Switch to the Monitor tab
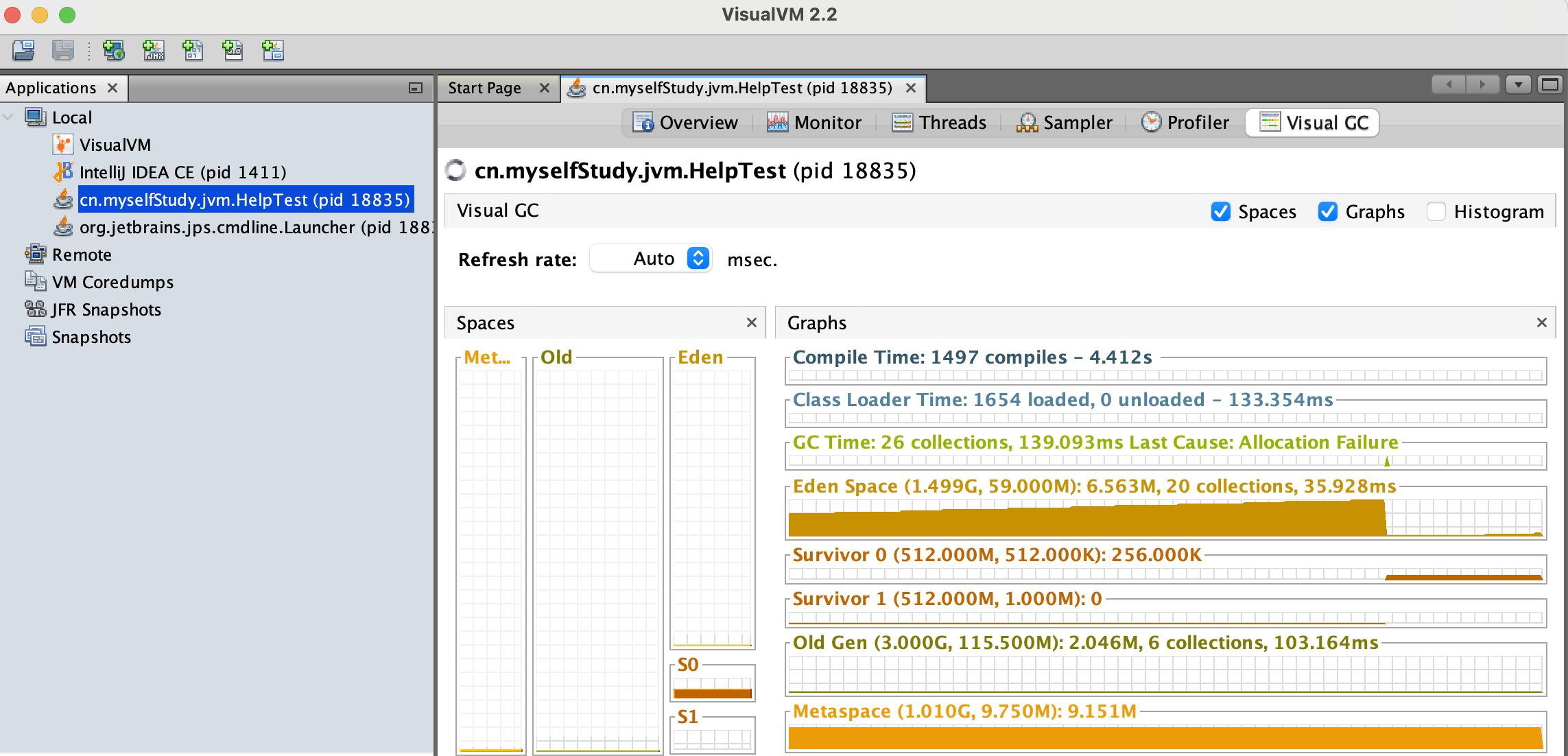The width and height of the screenshot is (1568, 756). coord(813,123)
